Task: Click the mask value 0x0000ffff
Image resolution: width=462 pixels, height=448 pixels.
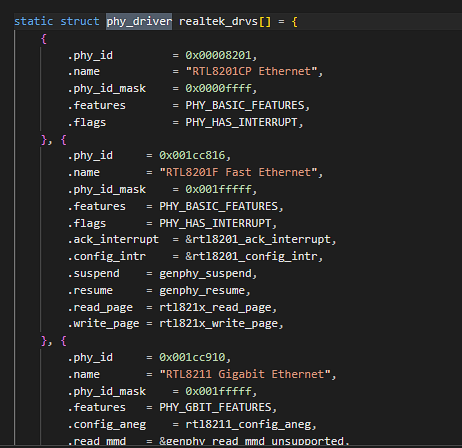Action: point(218,88)
